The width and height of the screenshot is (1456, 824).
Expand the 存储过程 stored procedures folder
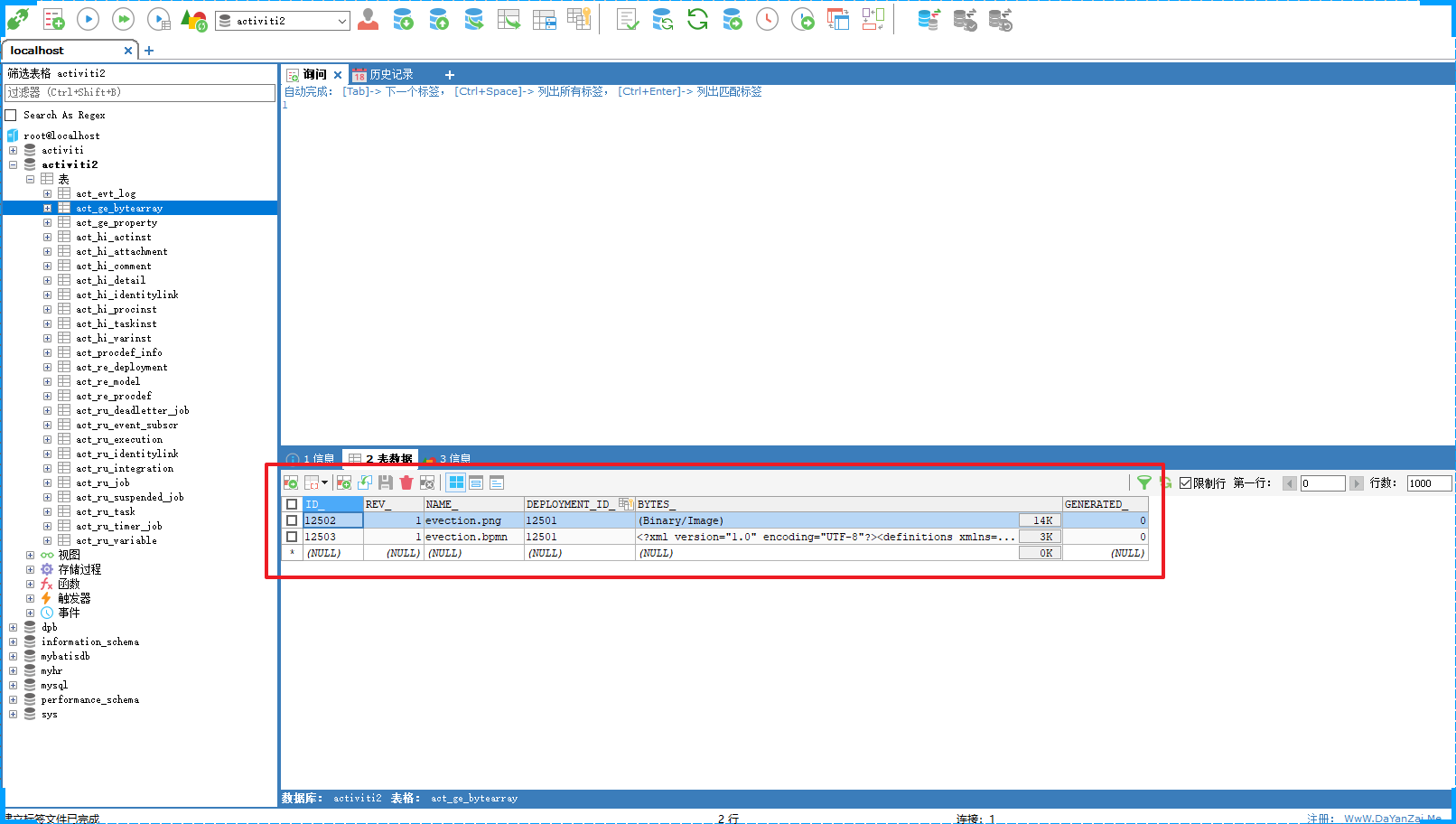coord(30,569)
